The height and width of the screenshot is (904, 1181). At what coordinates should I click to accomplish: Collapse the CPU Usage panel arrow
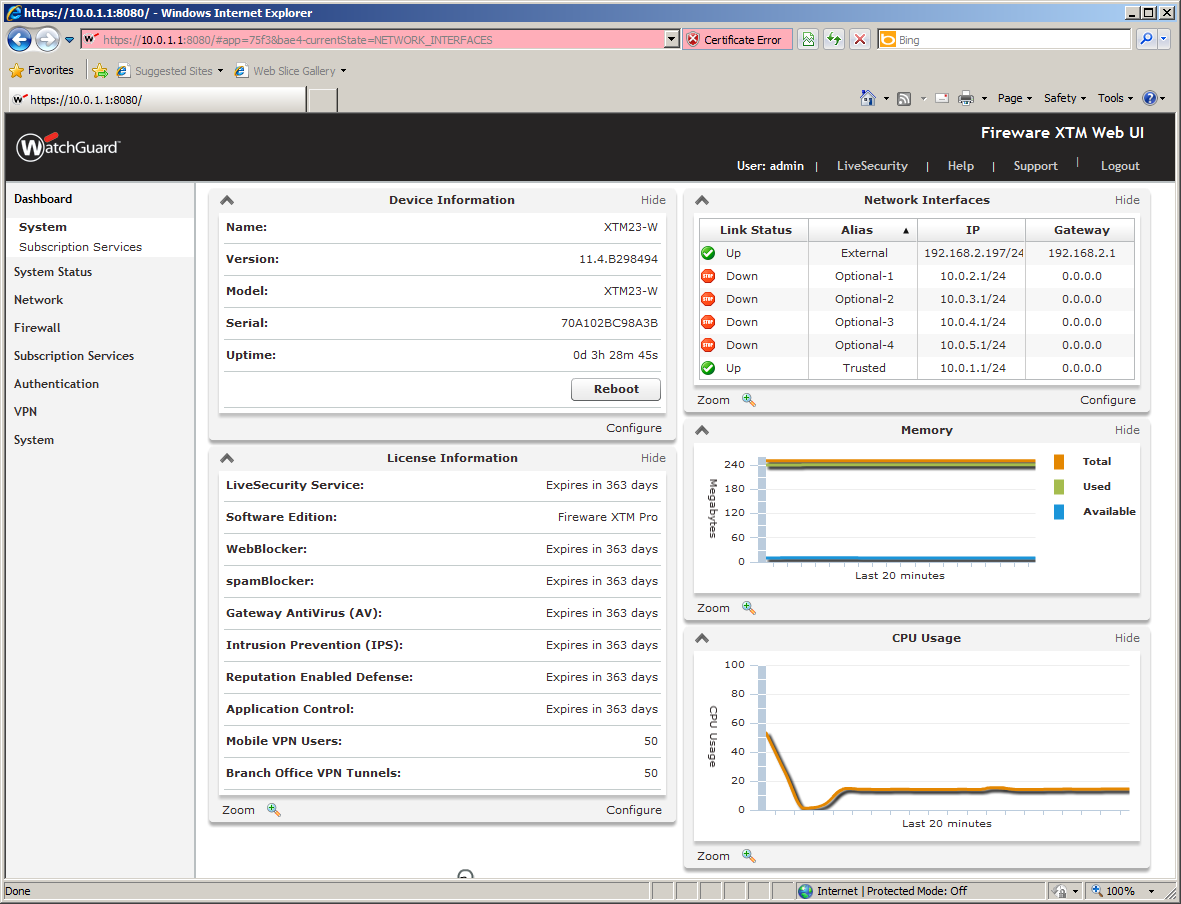tap(702, 638)
